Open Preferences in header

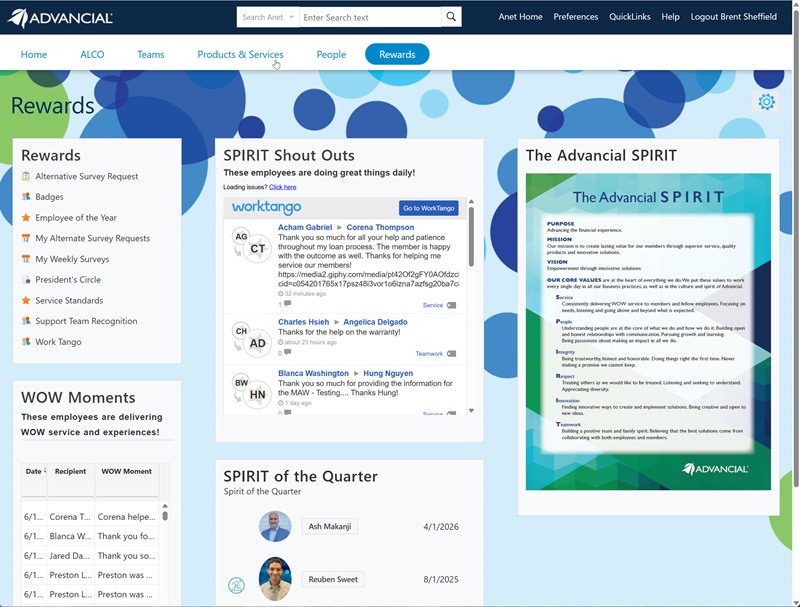pos(576,16)
